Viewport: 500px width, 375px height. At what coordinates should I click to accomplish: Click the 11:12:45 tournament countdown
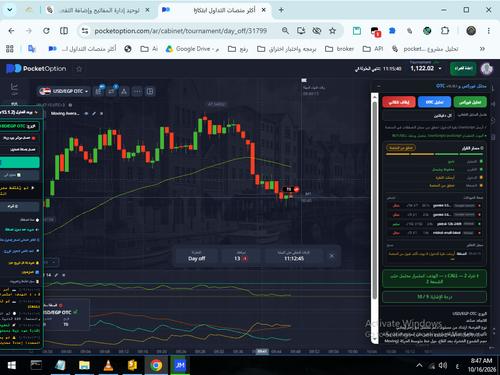coord(294,256)
